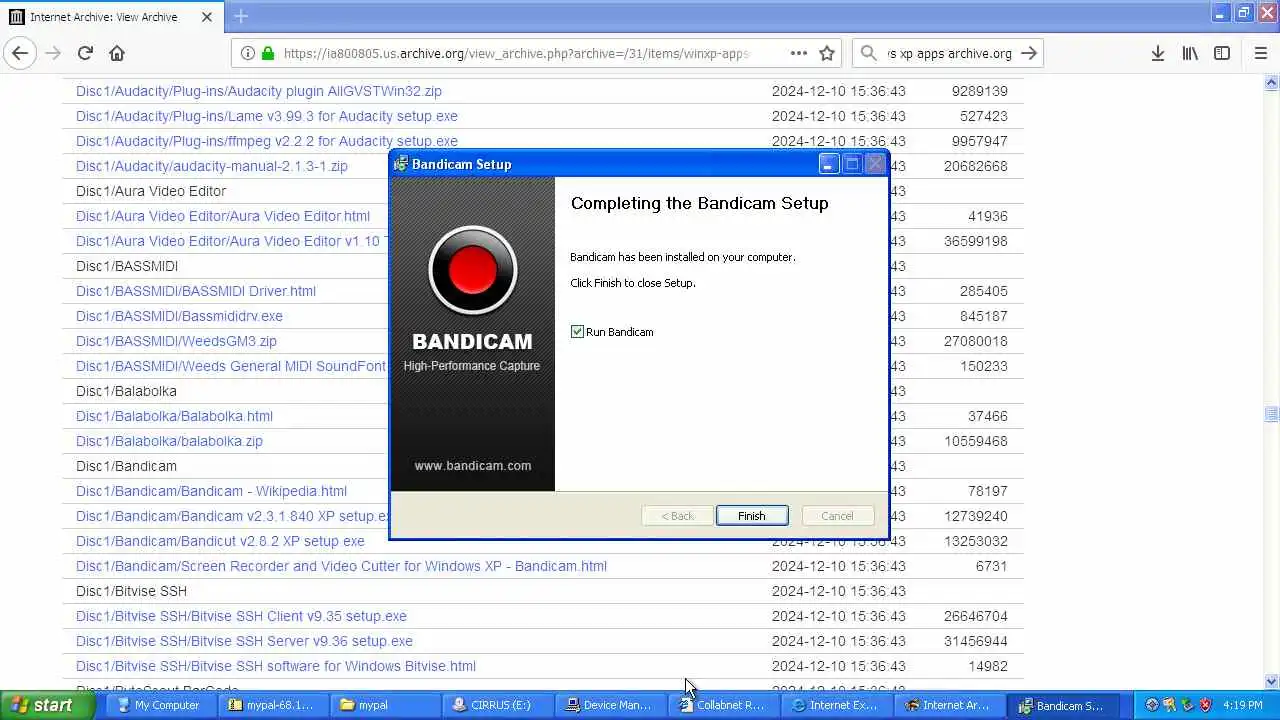
Task: Click the Disc1/Aura Video Editor folder text
Action: click(x=151, y=191)
